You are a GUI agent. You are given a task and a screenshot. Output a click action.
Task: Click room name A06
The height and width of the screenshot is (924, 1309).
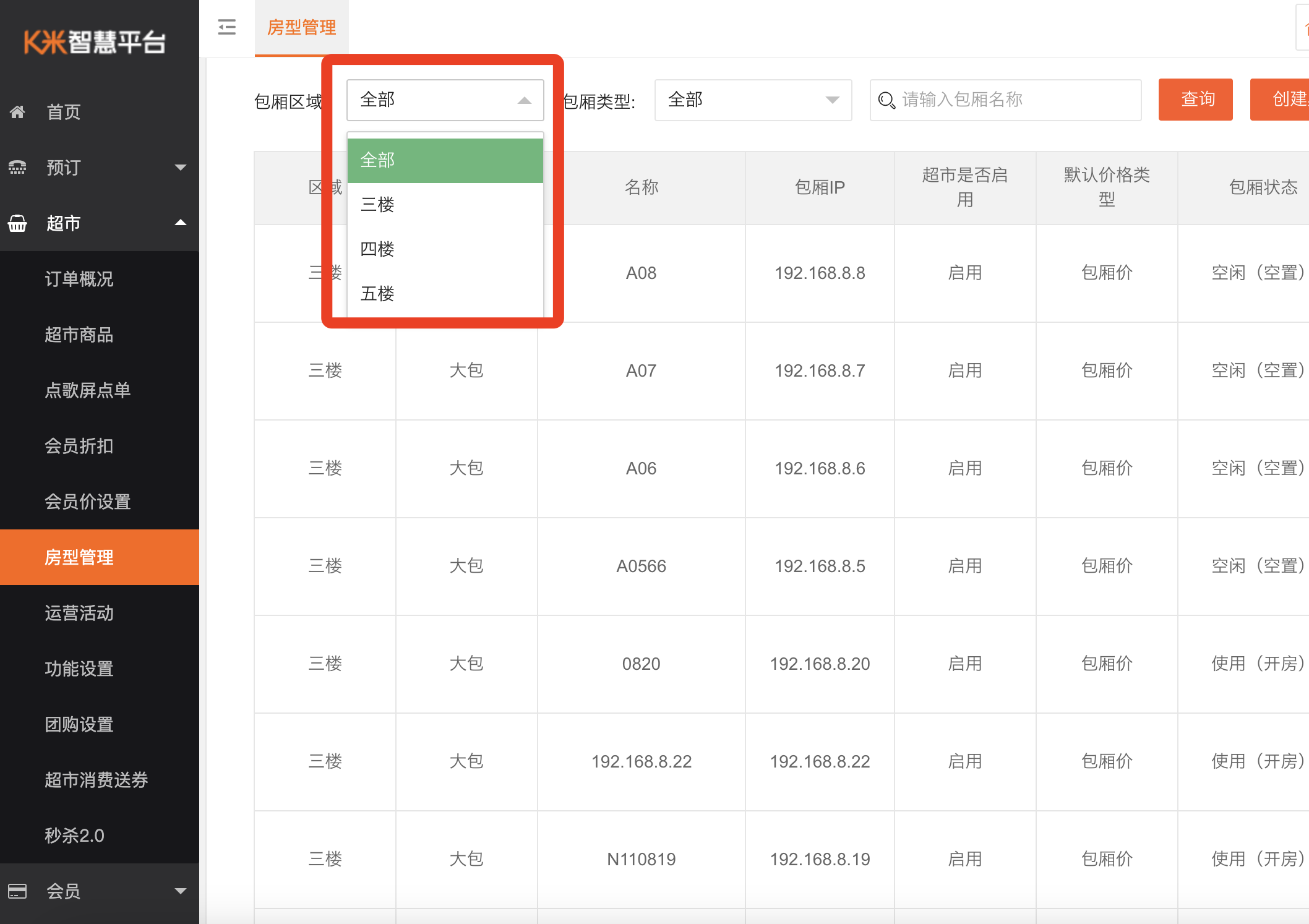tap(642, 468)
